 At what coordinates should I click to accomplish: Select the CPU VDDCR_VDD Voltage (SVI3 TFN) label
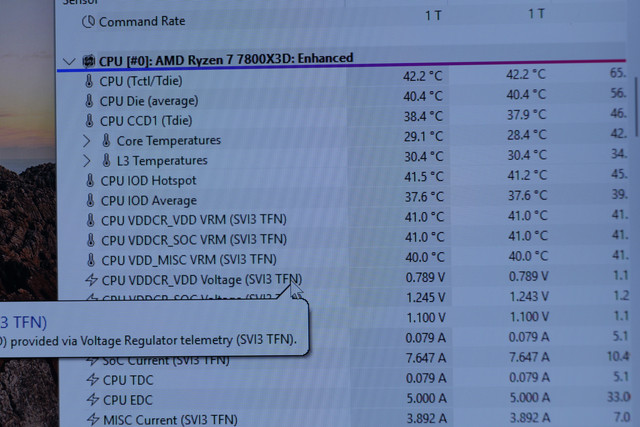coord(202,280)
